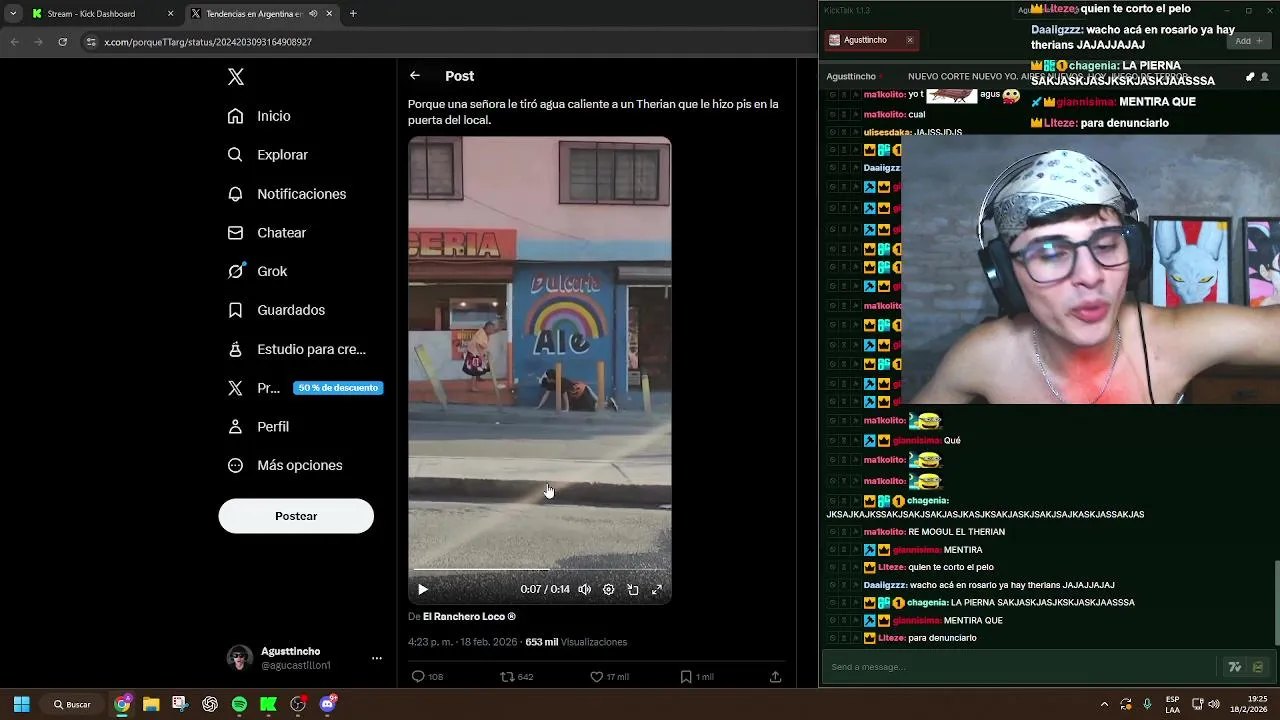Close the Stream - Kick Dashboard tab
Screen dimensions: 1280x720
170,14
